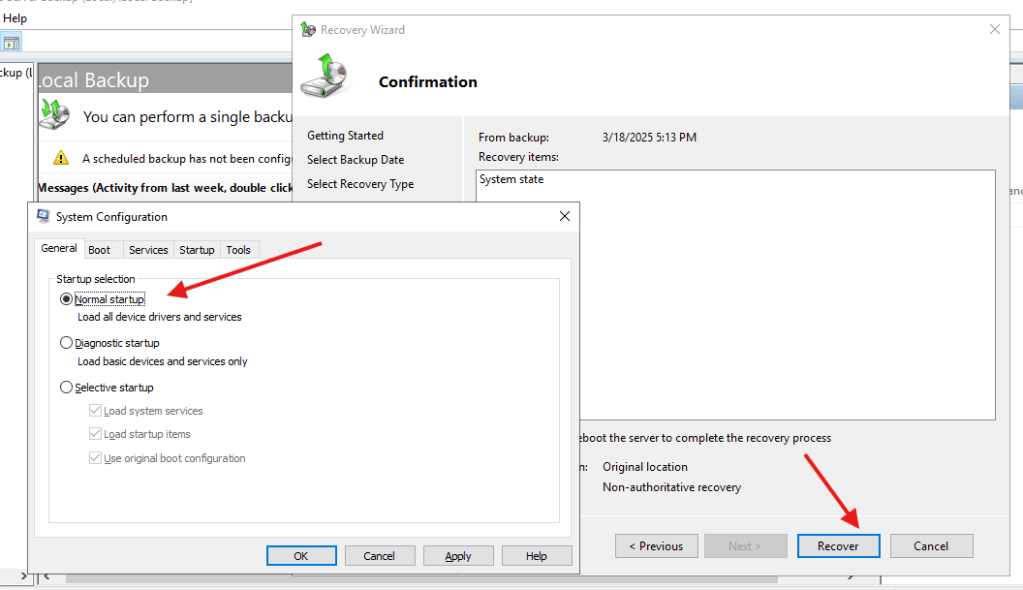Toggle the Load system services checkbox

(95, 411)
